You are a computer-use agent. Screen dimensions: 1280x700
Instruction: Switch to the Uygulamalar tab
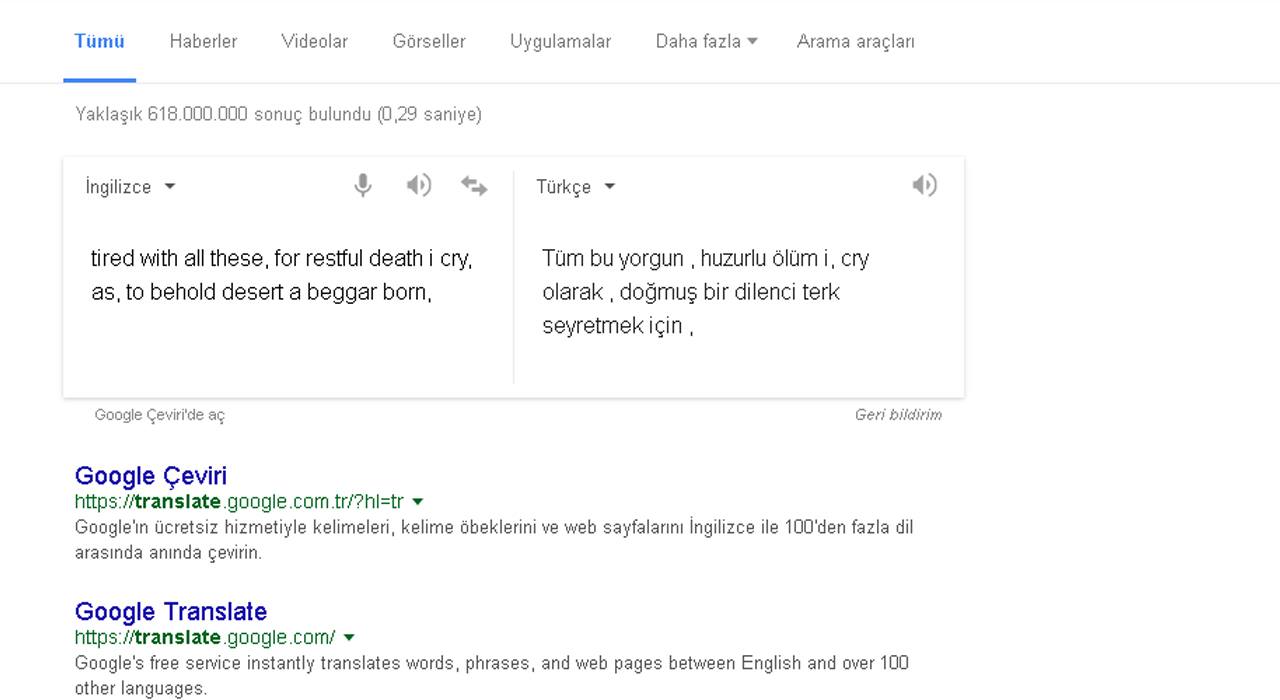coord(560,41)
